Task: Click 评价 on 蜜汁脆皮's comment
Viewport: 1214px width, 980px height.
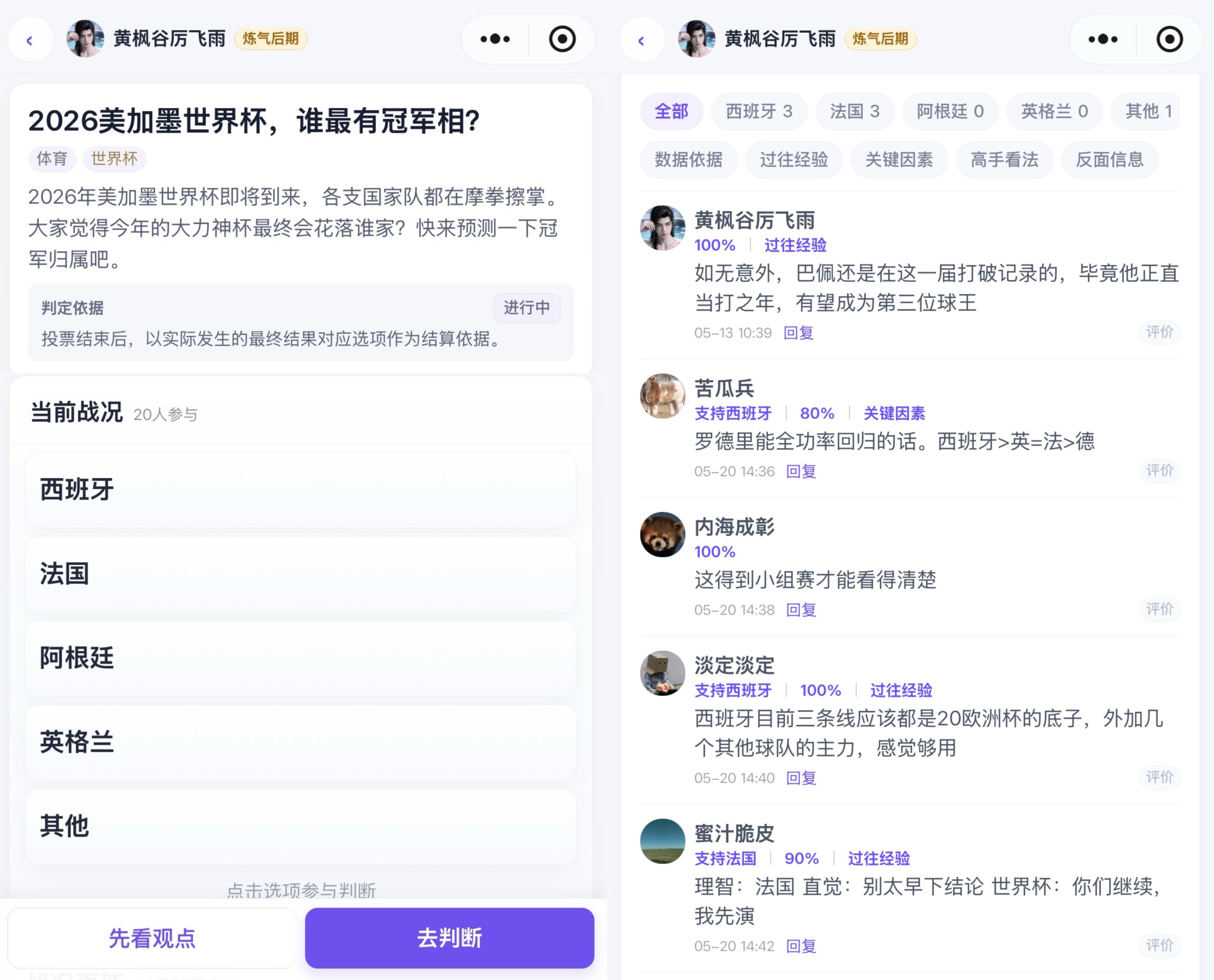Action: pos(1160,945)
